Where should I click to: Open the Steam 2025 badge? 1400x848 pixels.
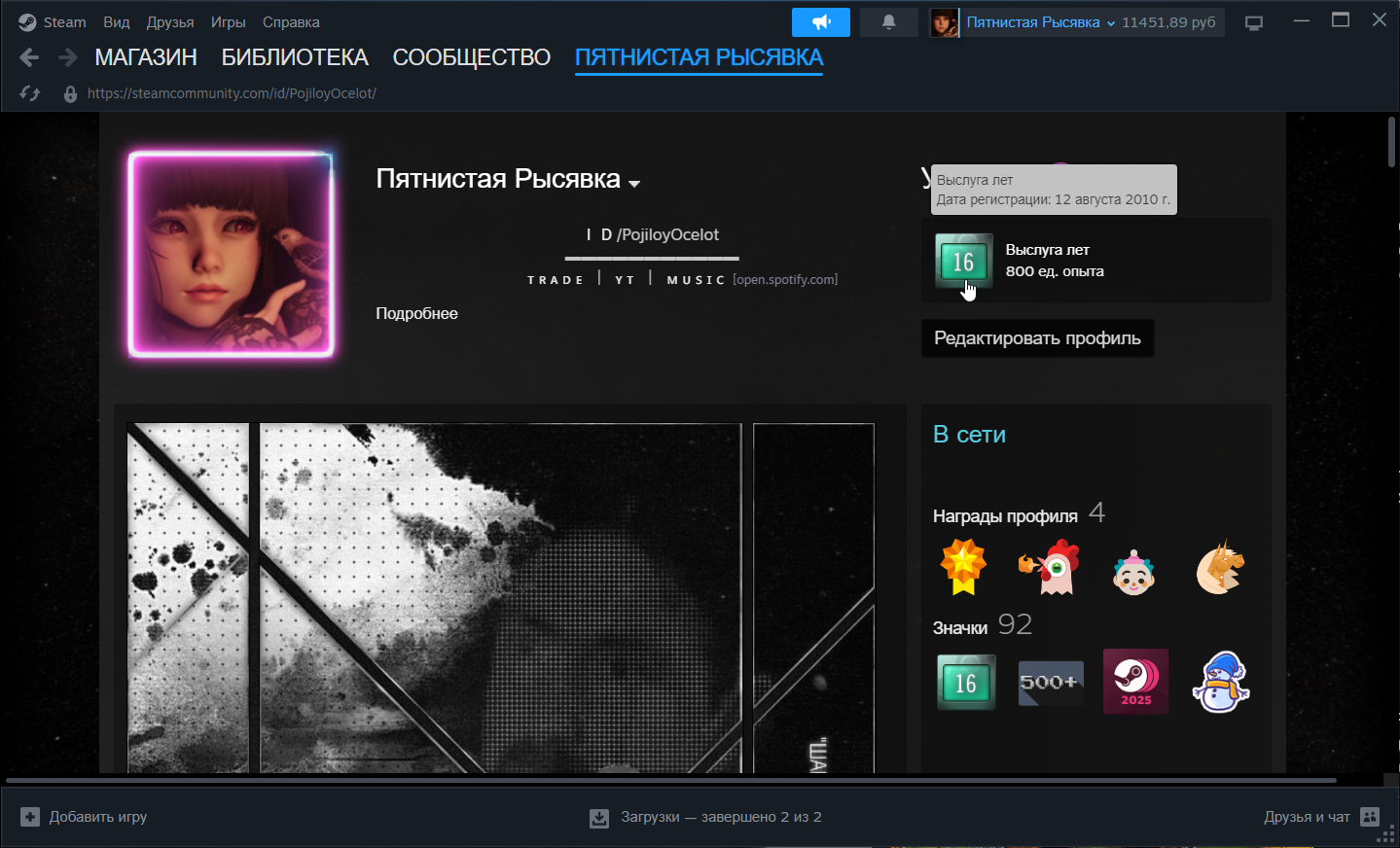(x=1135, y=682)
